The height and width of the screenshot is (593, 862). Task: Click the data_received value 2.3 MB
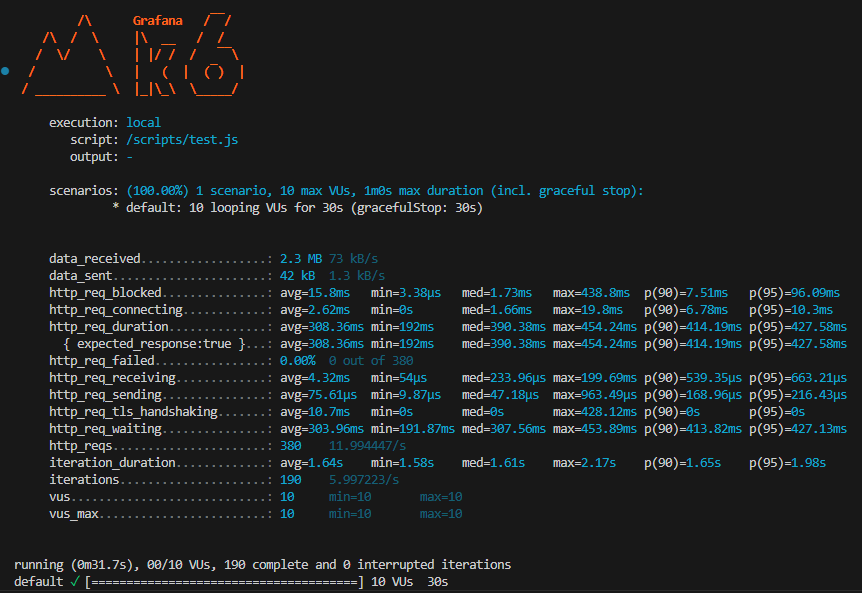301,258
